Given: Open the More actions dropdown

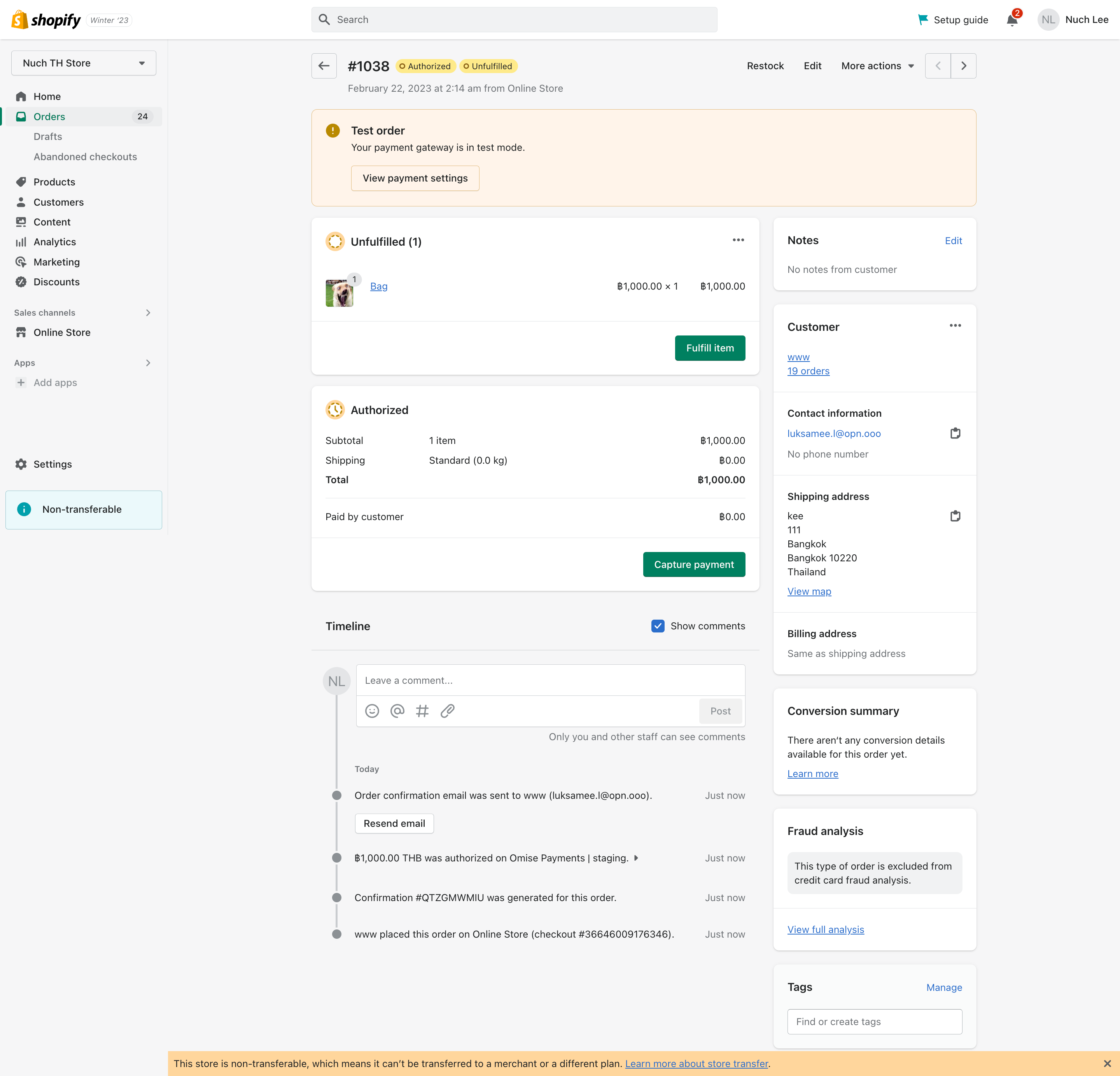Looking at the screenshot, I should click(877, 66).
